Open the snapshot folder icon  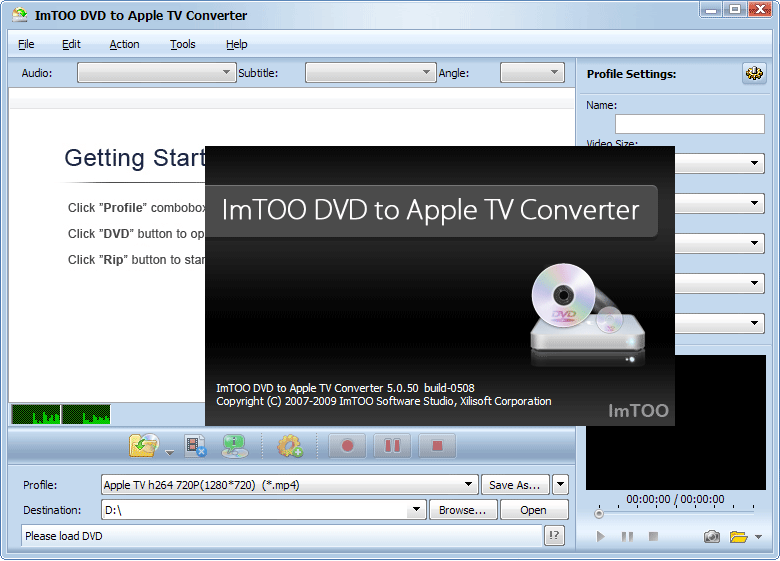tap(739, 537)
